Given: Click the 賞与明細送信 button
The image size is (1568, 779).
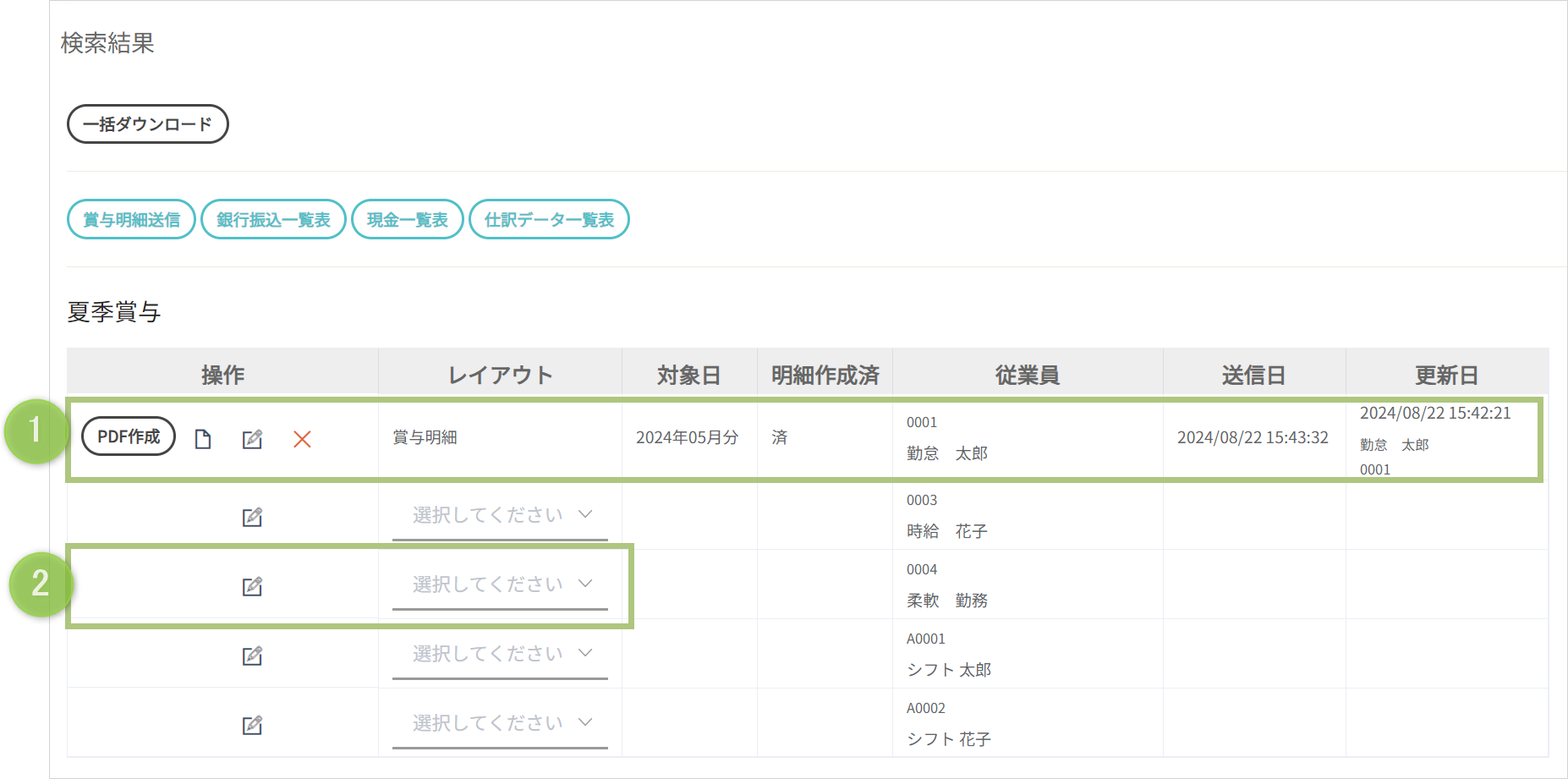Looking at the screenshot, I should pos(131,220).
